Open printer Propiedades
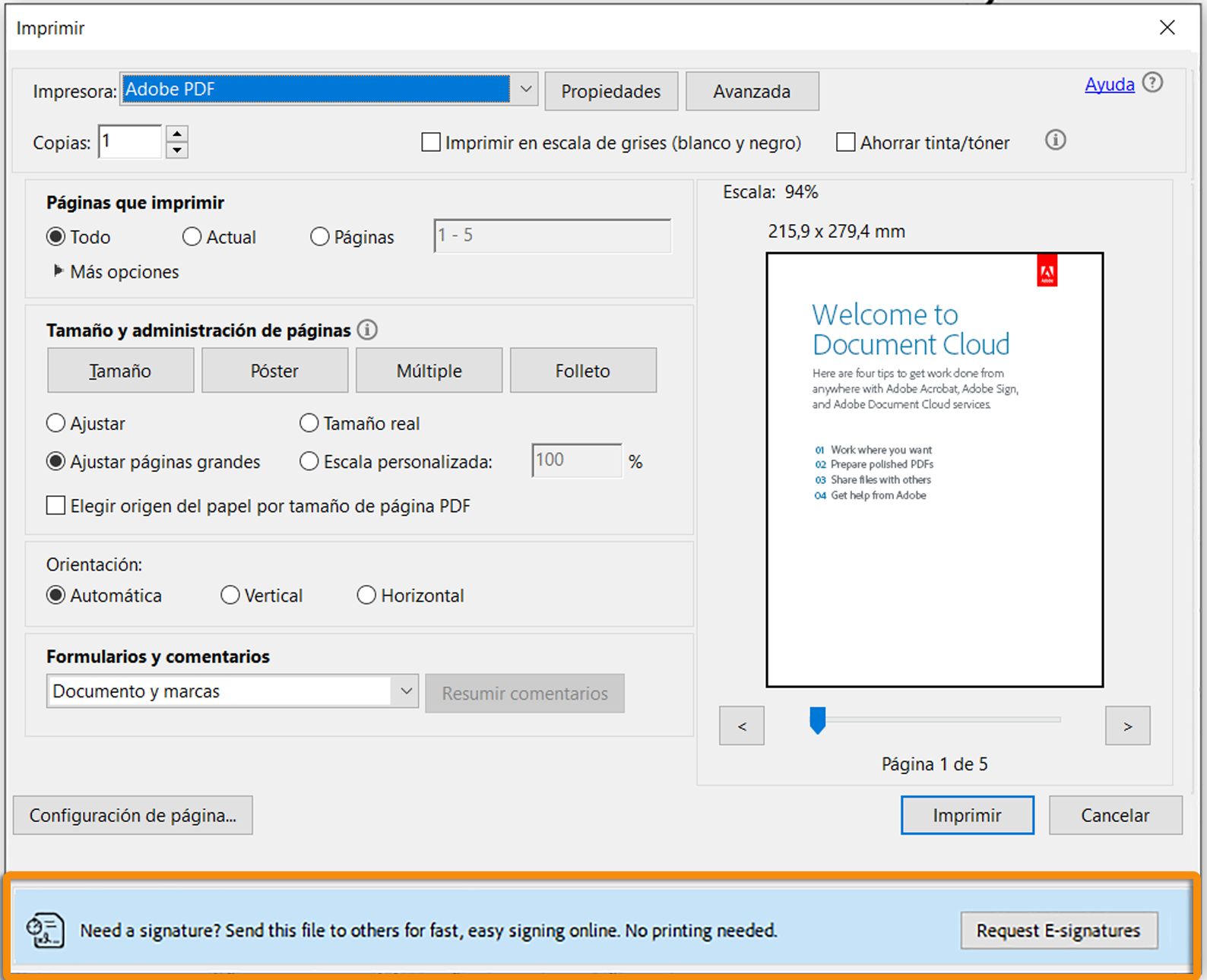This screenshot has height=980, width=1207. (611, 91)
